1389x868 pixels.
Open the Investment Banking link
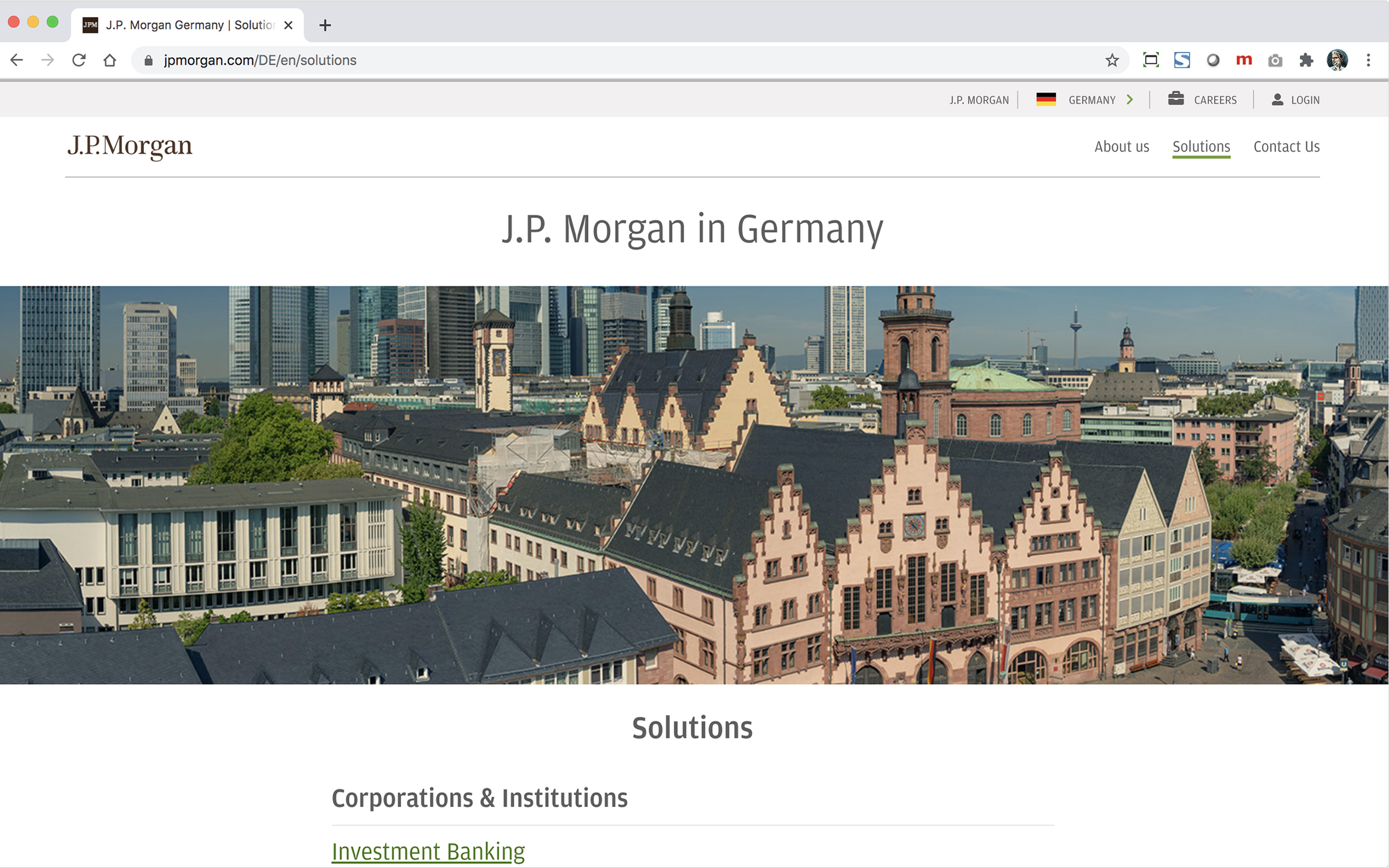(x=428, y=851)
